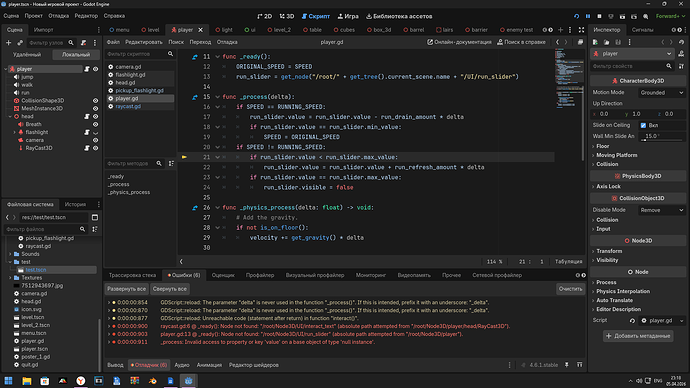Viewport: 690px width, 388px height.
Task: Click the attach script icon in the Scene panel
Action: 84,43
